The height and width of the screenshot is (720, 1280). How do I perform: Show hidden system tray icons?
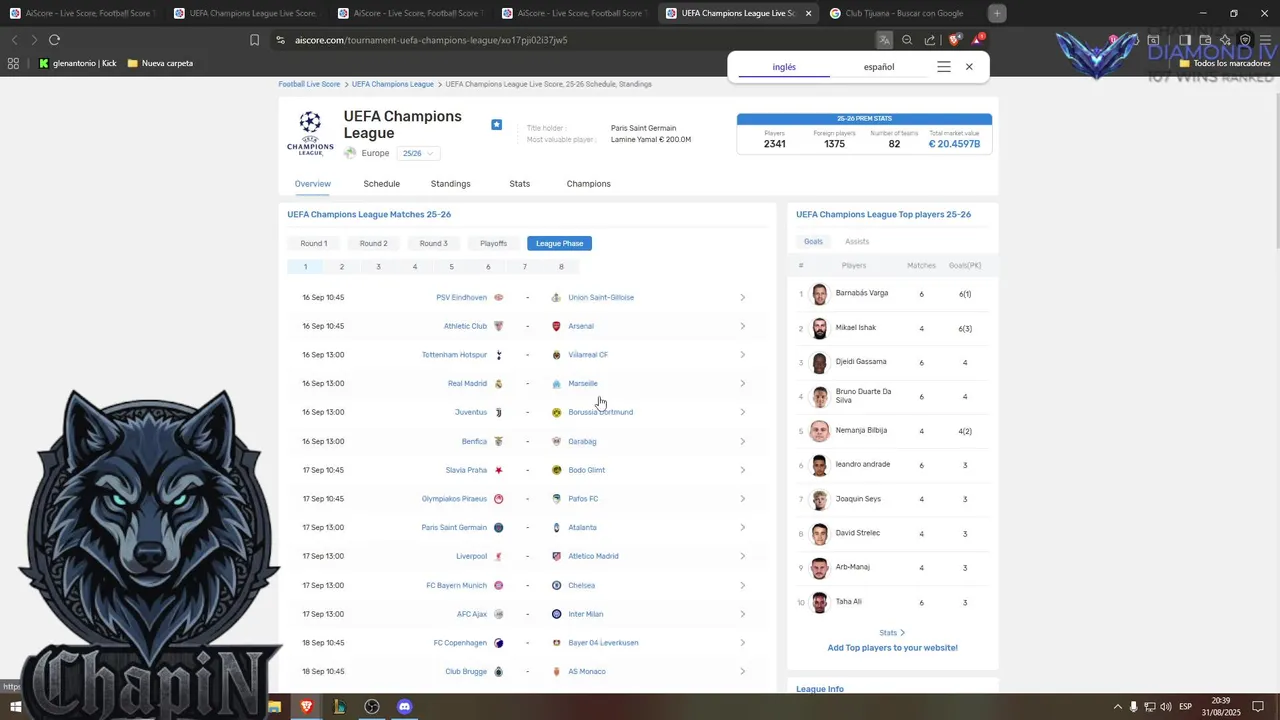click(1118, 707)
